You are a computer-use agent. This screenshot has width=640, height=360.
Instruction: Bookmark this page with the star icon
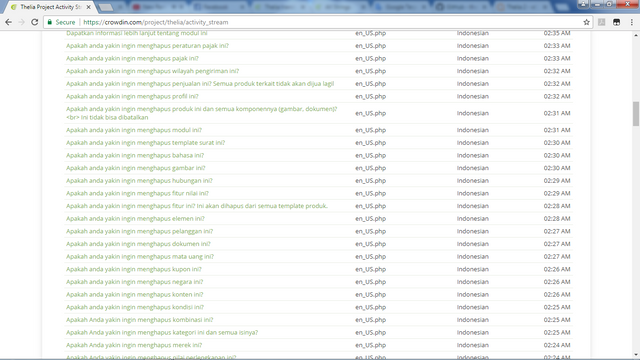click(x=587, y=22)
